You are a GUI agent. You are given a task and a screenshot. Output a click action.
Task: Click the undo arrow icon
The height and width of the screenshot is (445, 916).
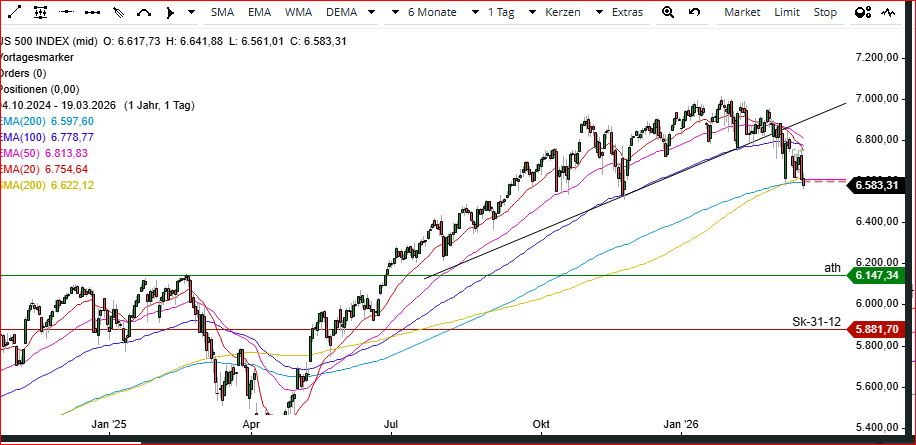pos(696,13)
